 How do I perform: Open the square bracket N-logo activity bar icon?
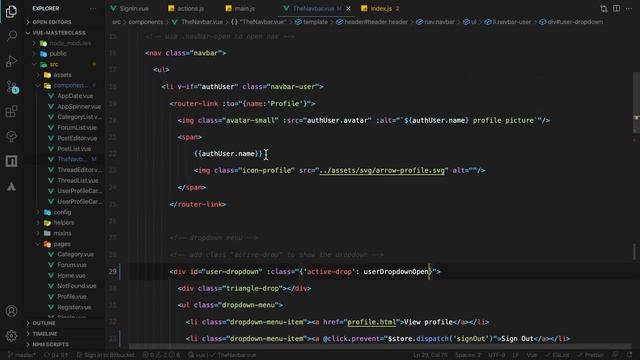pyautogui.click(x=11, y=161)
